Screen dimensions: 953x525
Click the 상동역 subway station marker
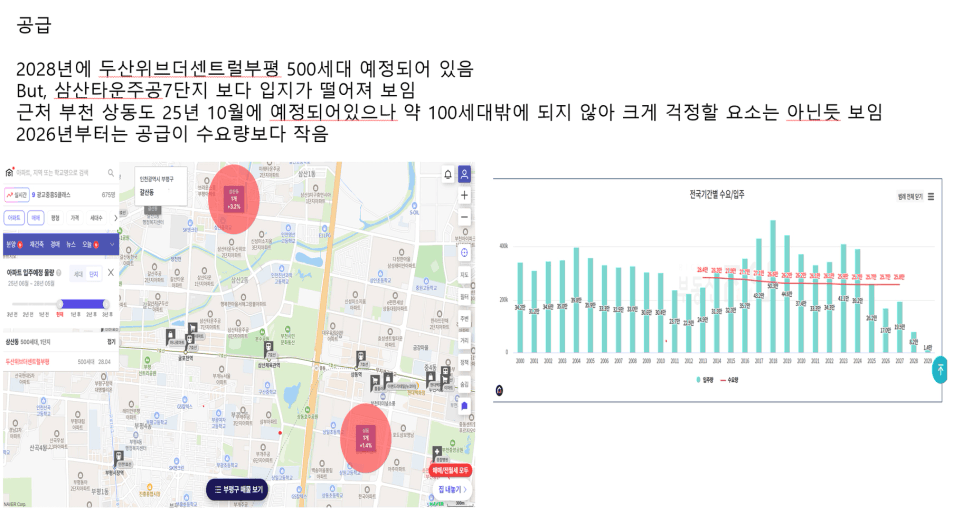361,357
